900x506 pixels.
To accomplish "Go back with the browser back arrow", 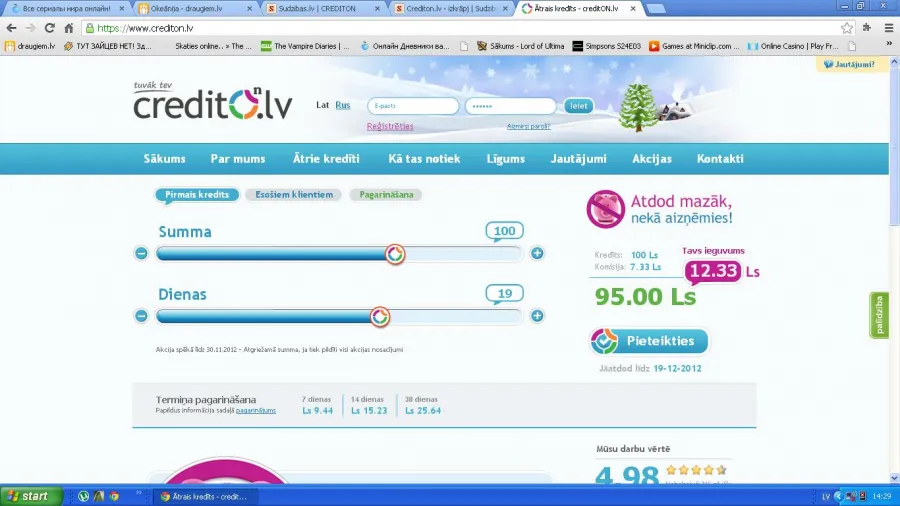I will tap(11, 28).
